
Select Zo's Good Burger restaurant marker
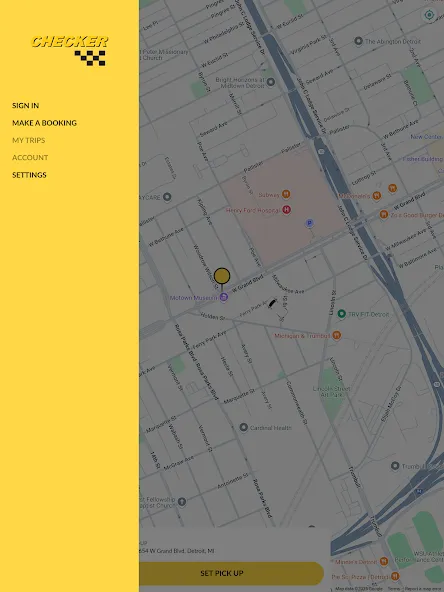[x=384, y=214]
